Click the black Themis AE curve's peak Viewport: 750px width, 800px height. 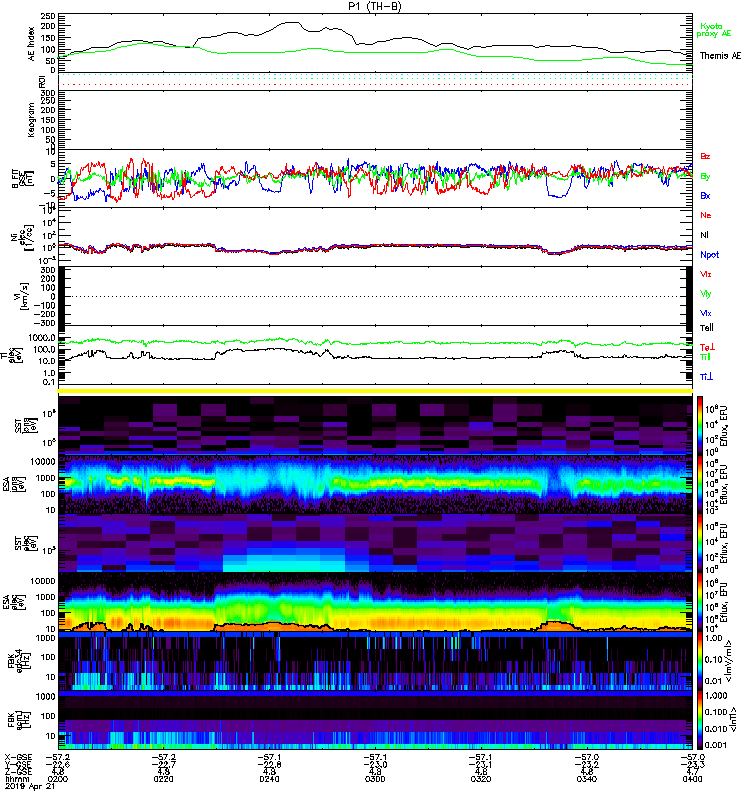pos(292,22)
